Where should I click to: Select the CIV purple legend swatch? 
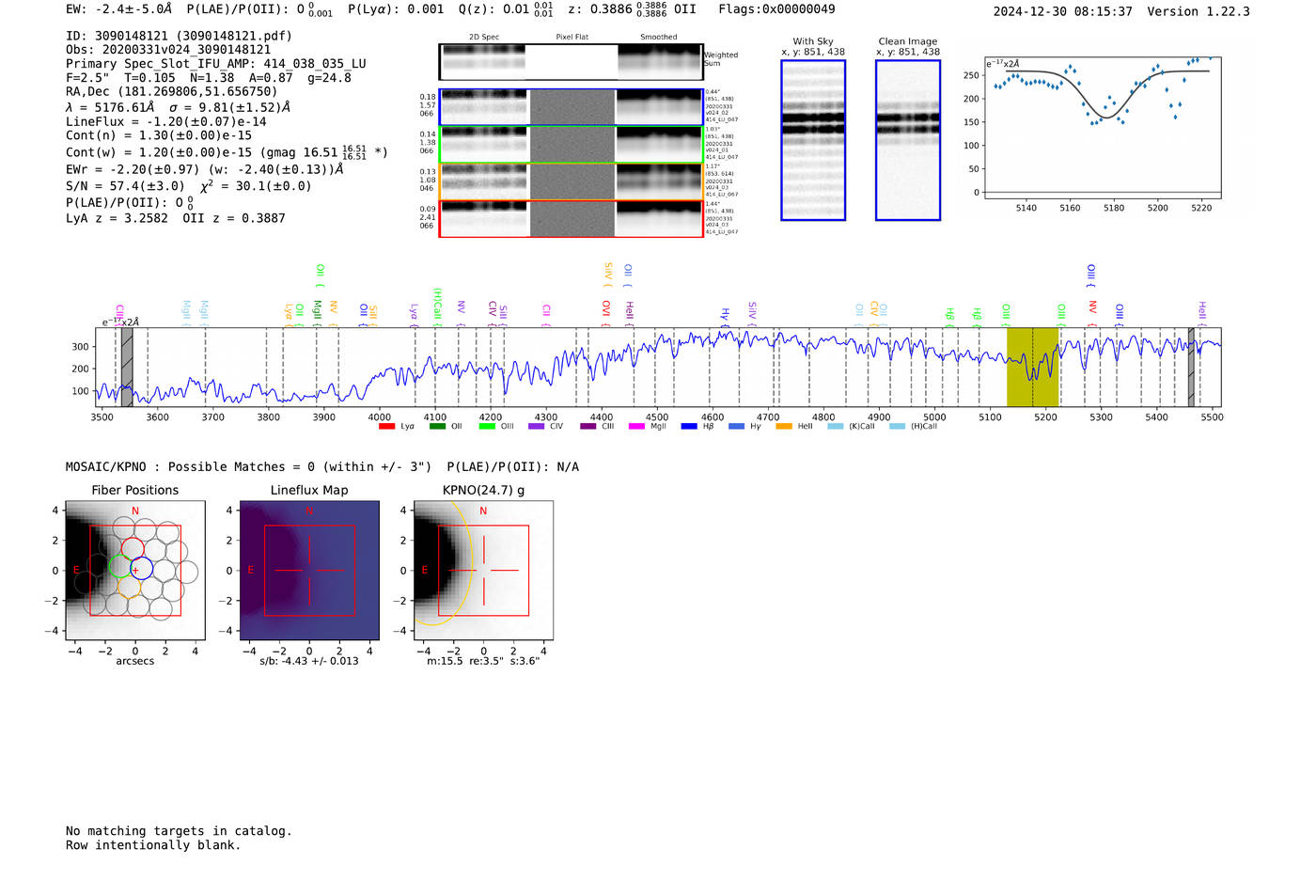[x=537, y=427]
